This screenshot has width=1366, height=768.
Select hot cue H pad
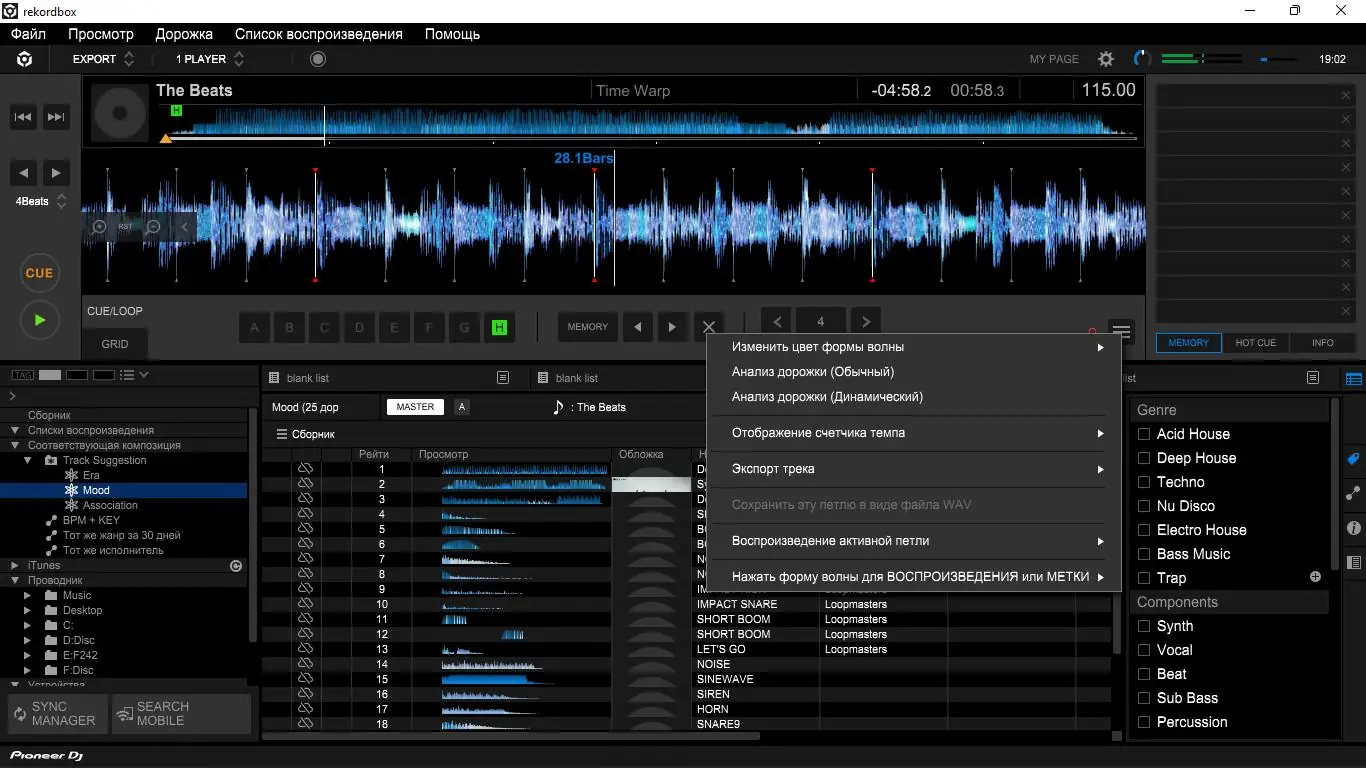[499, 327]
